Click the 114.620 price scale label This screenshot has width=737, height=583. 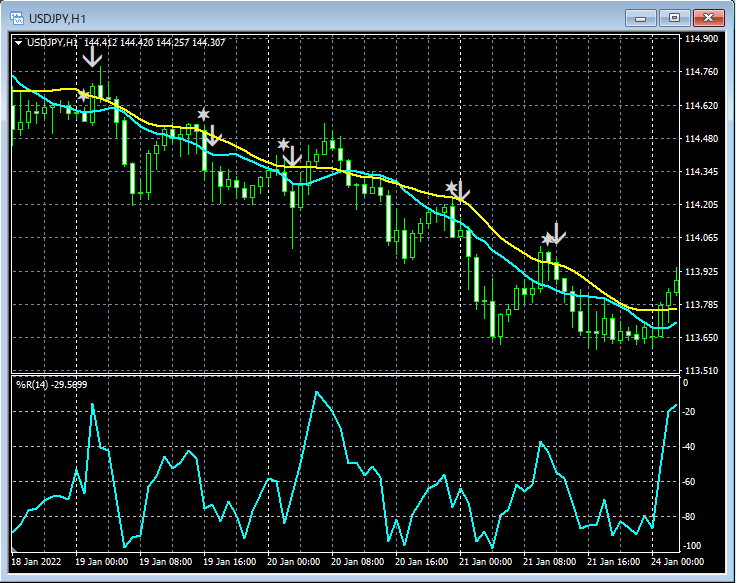point(701,106)
